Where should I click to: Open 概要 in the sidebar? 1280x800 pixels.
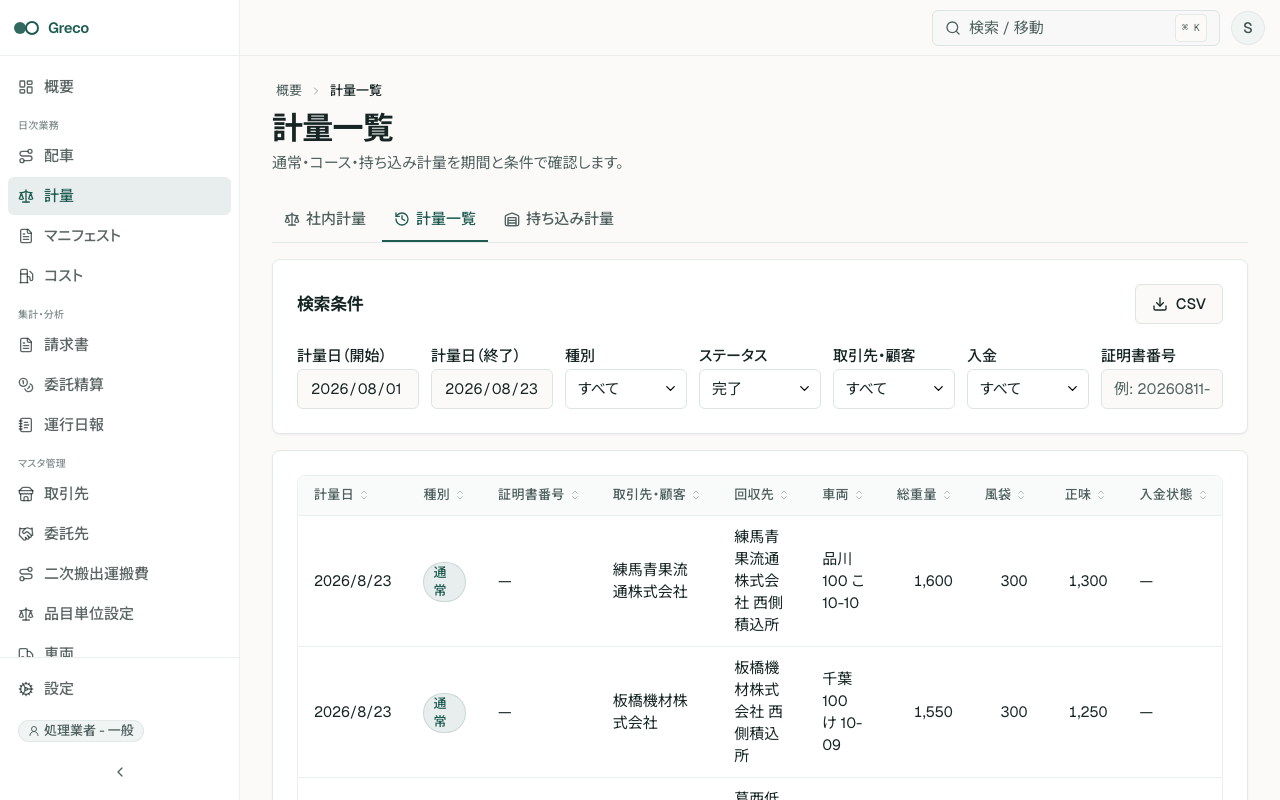tap(119, 87)
